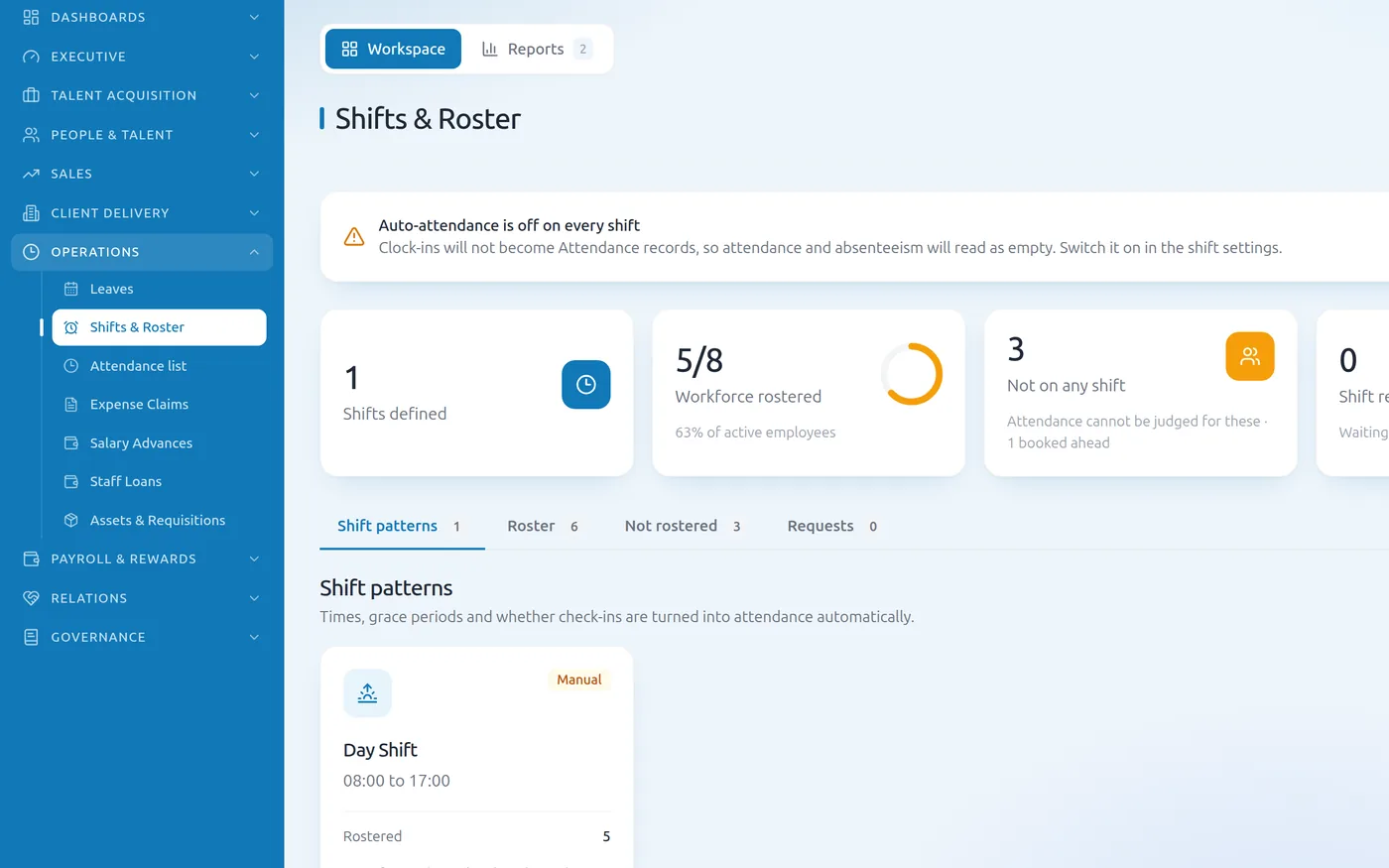Switch to the Roster tab
The height and width of the screenshot is (868, 1389).
[543, 527]
